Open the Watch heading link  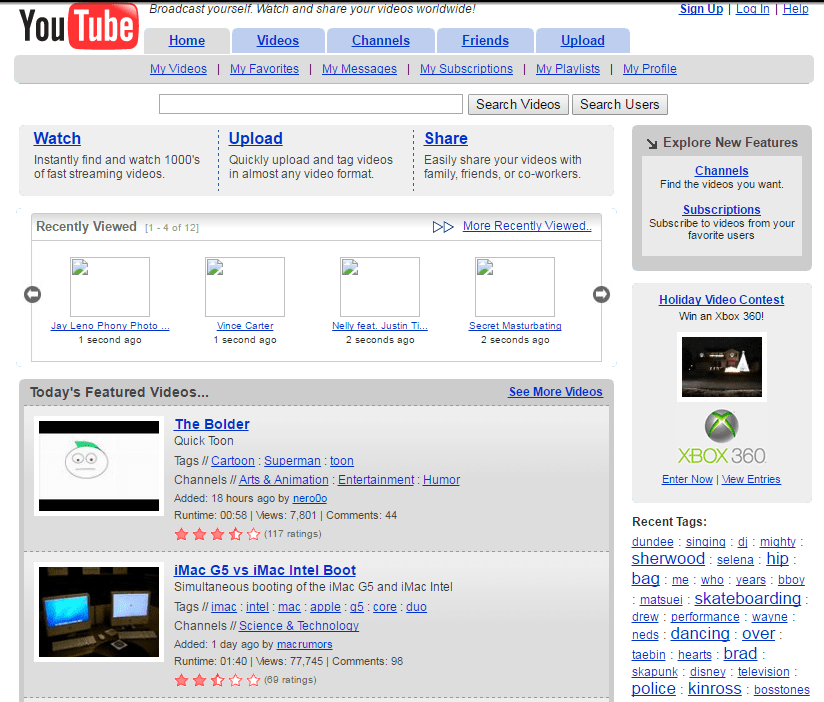pyautogui.click(x=57, y=138)
